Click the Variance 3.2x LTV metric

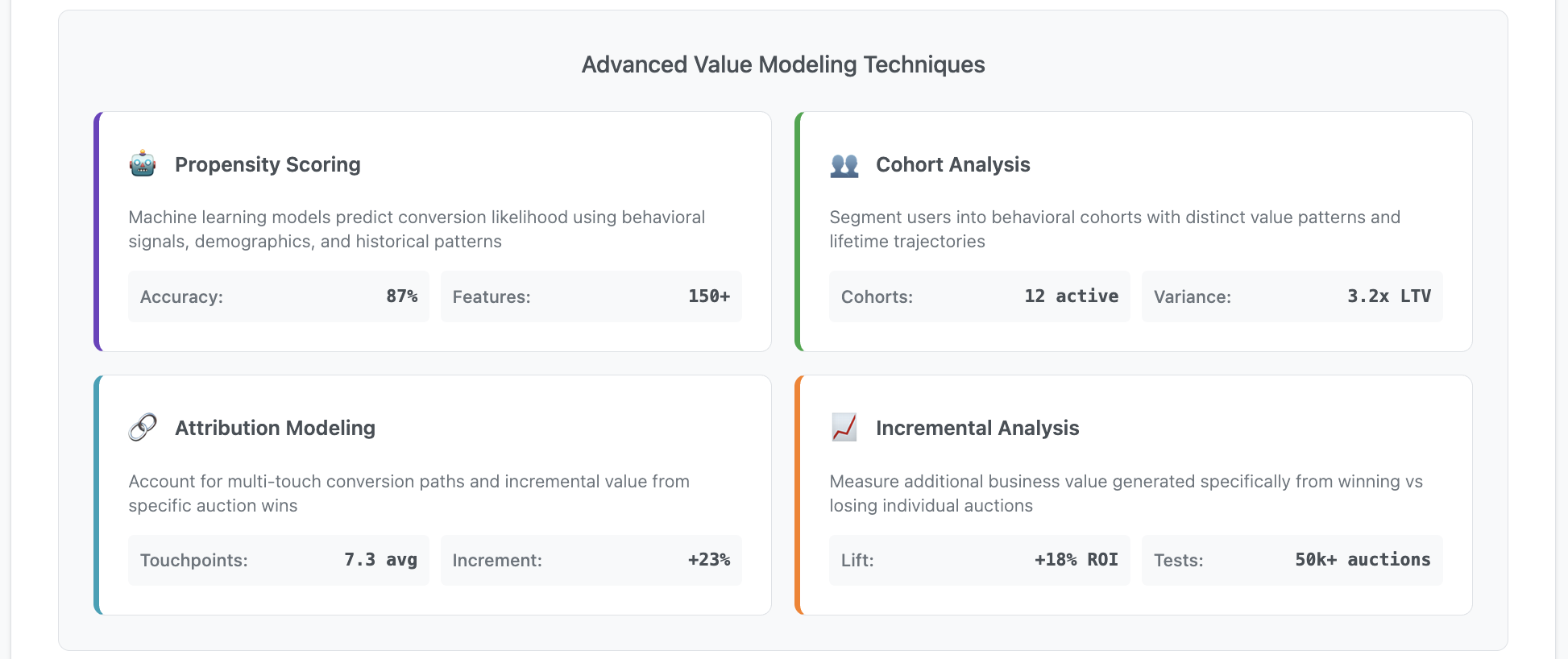[1292, 296]
